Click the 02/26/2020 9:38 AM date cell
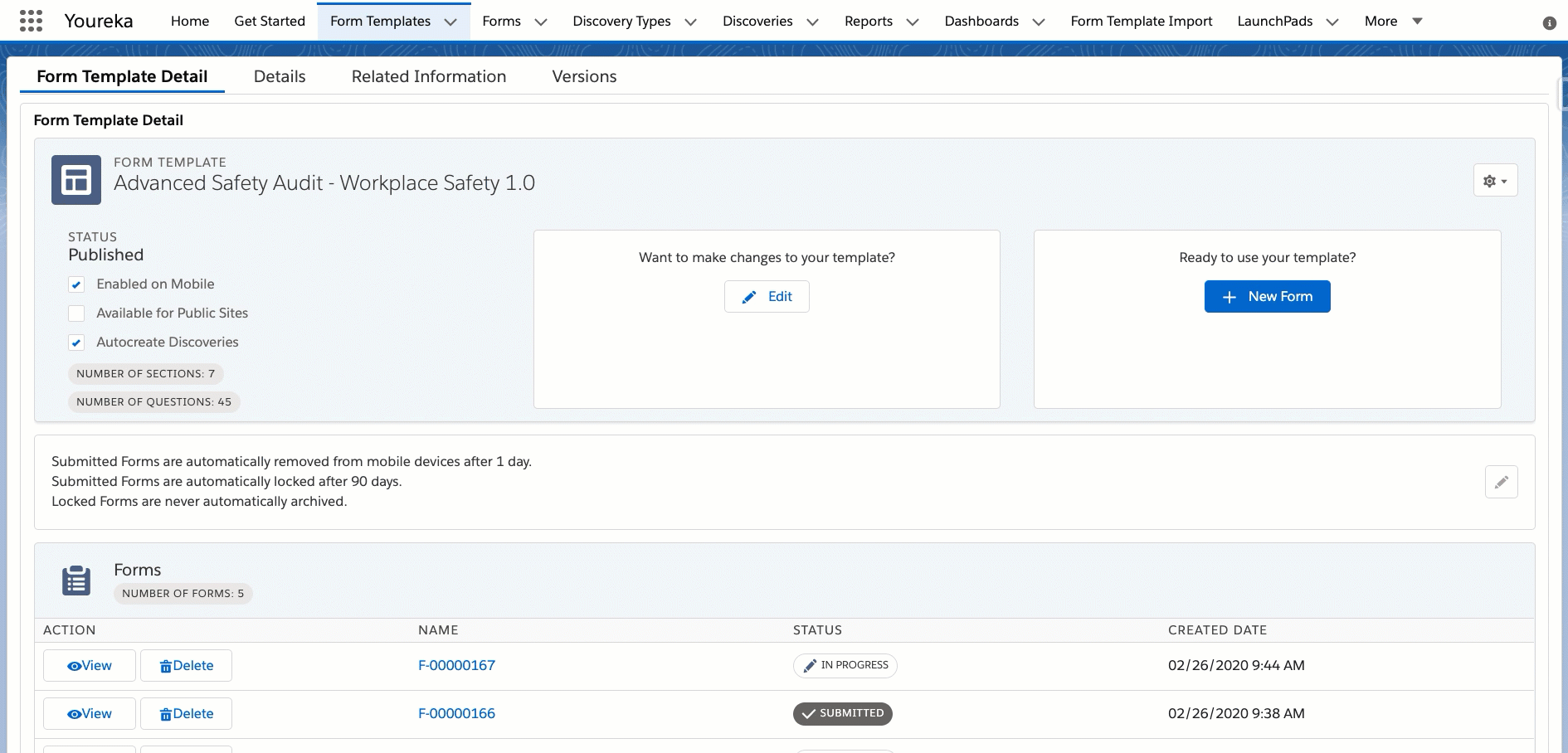Image resolution: width=1568 pixels, height=753 pixels. point(1236,713)
